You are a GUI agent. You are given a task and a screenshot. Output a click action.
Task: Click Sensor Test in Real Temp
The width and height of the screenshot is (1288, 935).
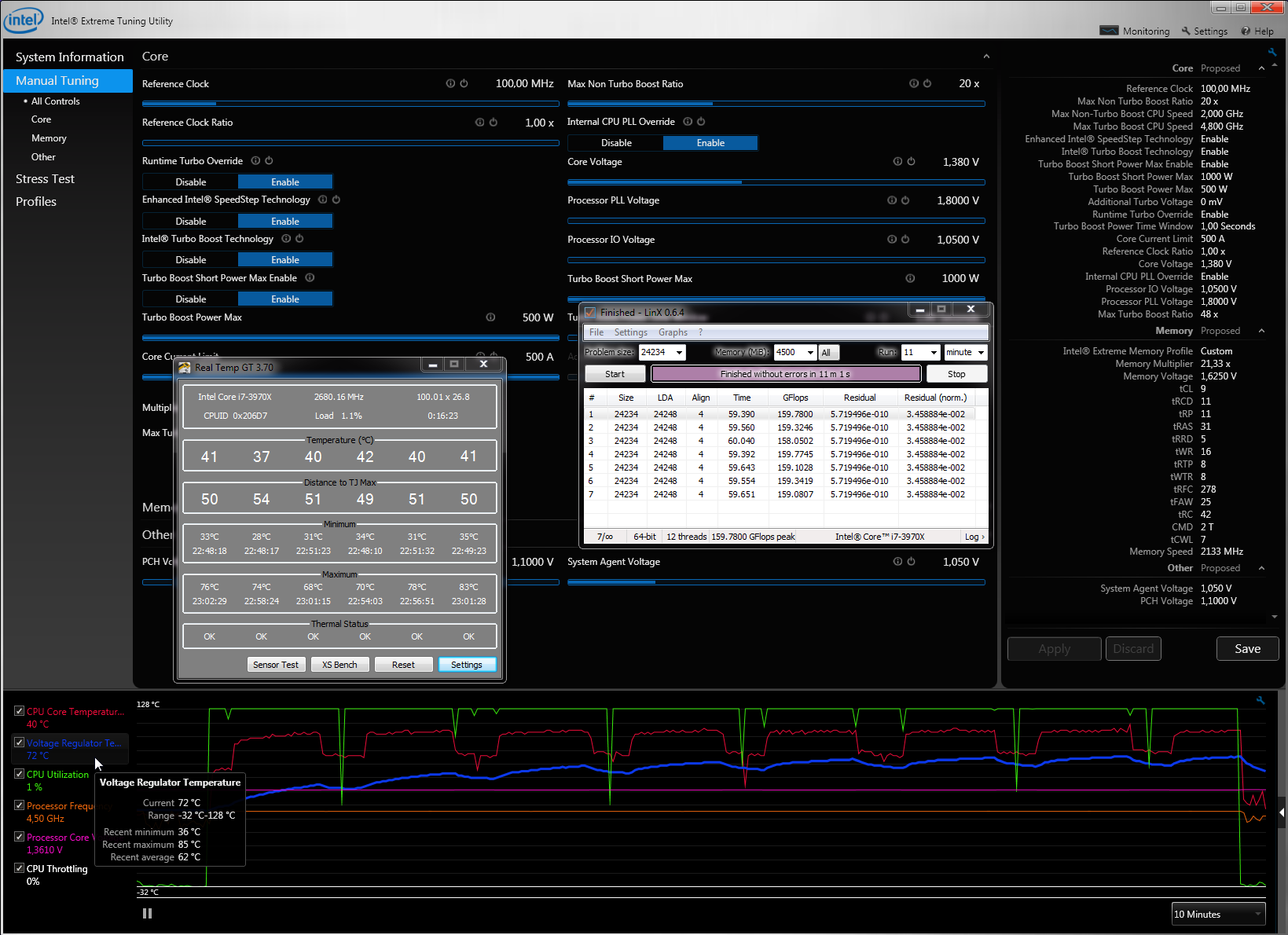click(x=276, y=665)
